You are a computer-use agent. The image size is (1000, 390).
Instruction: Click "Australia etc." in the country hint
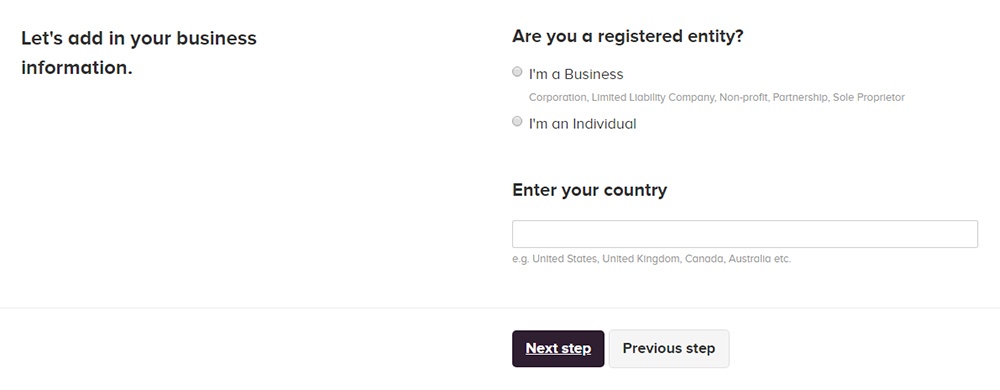(x=760, y=259)
